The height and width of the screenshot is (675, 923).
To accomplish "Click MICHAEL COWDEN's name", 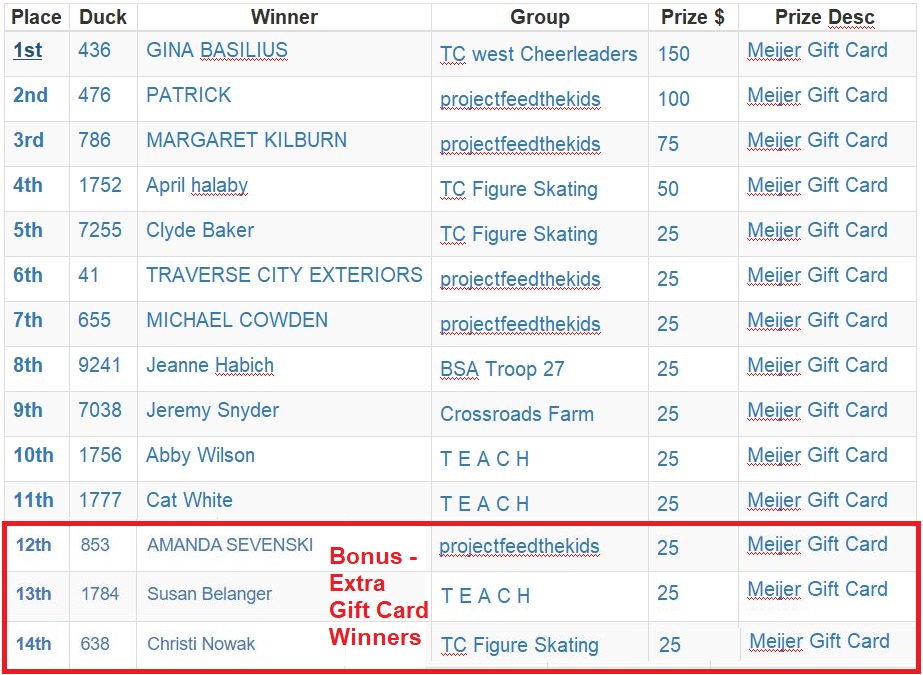I will (x=237, y=320).
